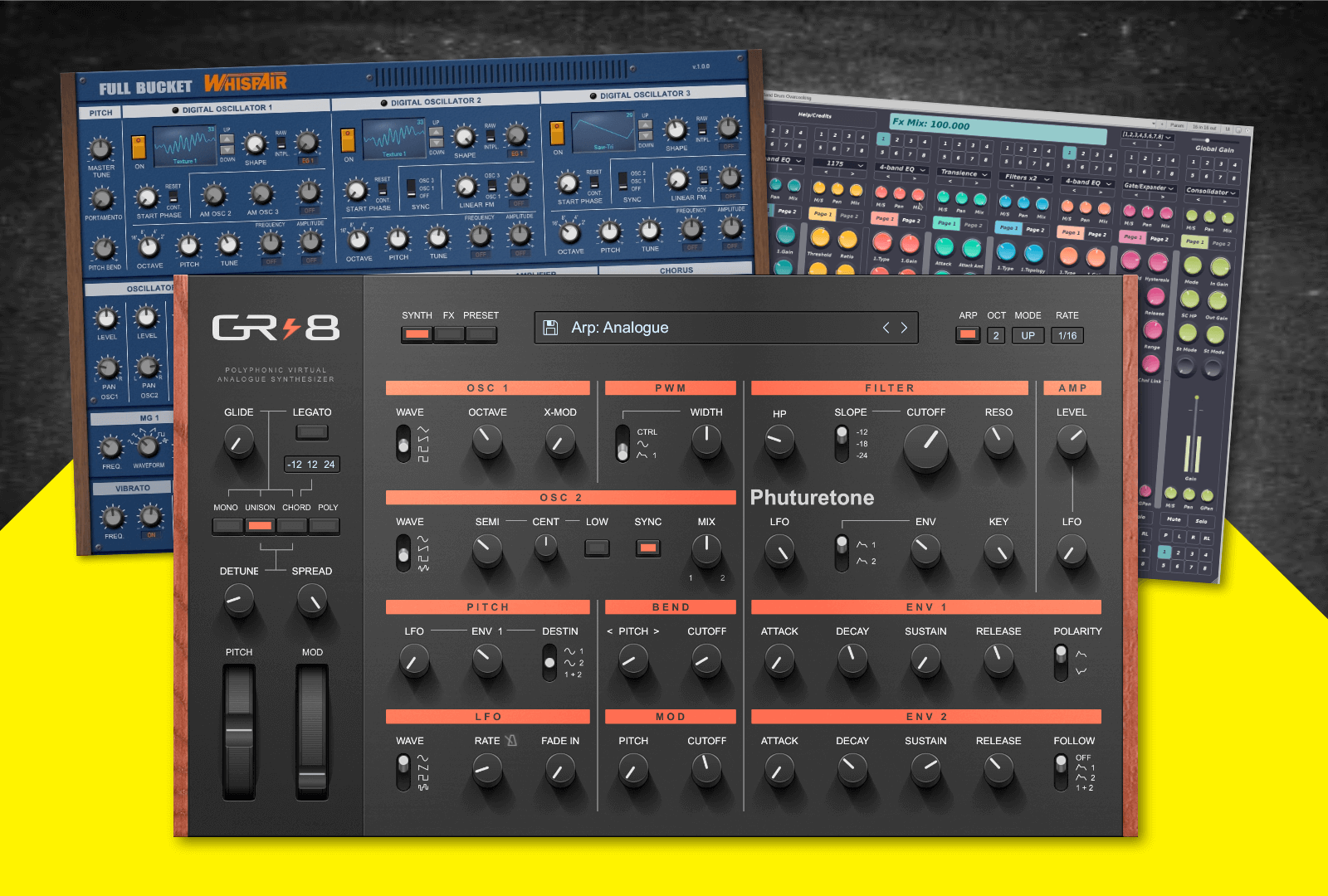The image size is (1328, 896).
Task: Click the preset save disk icon in GR-8
Action: click(x=550, y=328)
